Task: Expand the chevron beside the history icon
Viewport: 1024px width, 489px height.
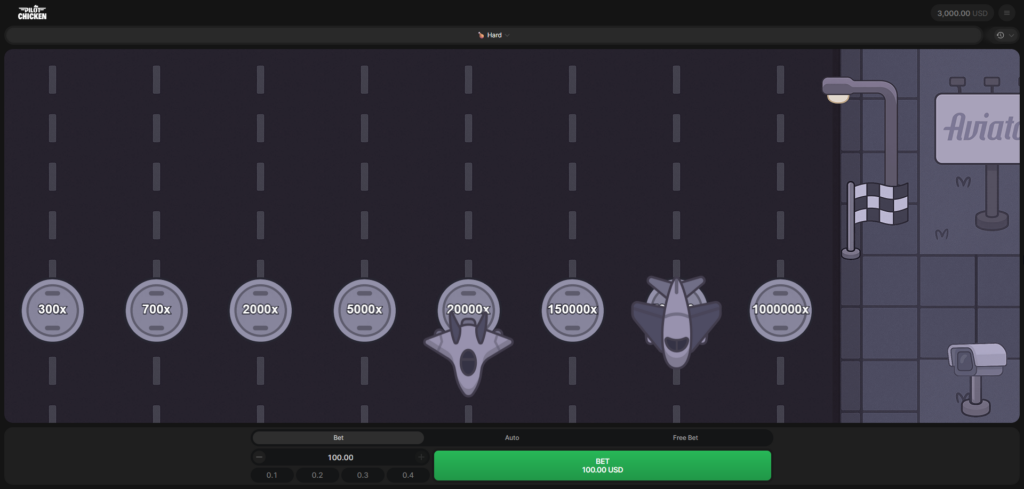Action: point(1012,35)
